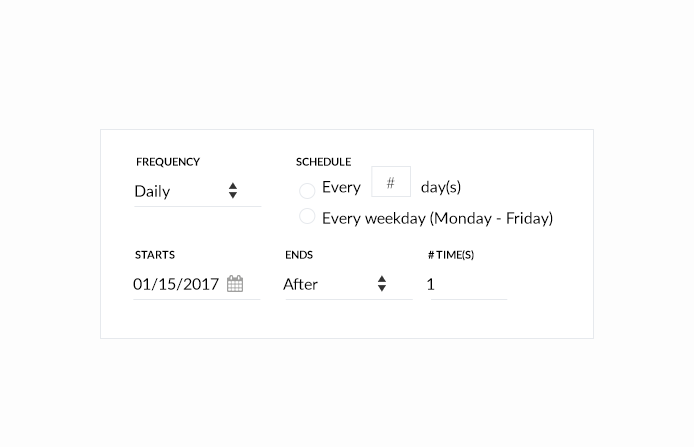Image resolution: width=694 pixels, height=447 pixels.
Task: Click the Starts date field 01/15/2017
Action: [176, 284]
